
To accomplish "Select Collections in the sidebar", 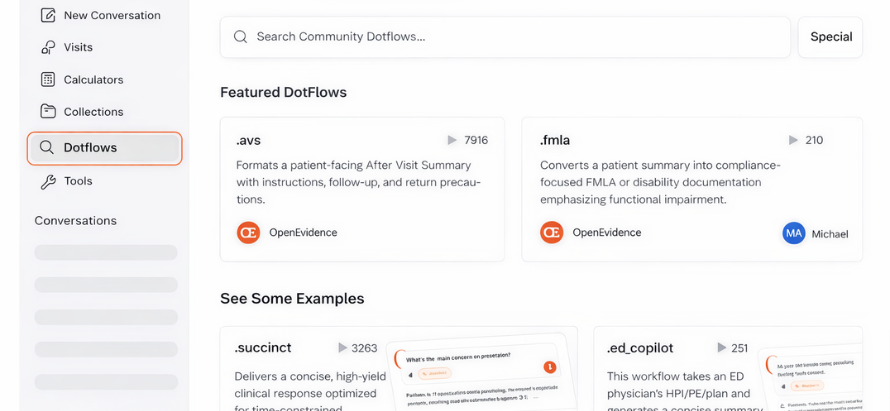I will (93, 111).
